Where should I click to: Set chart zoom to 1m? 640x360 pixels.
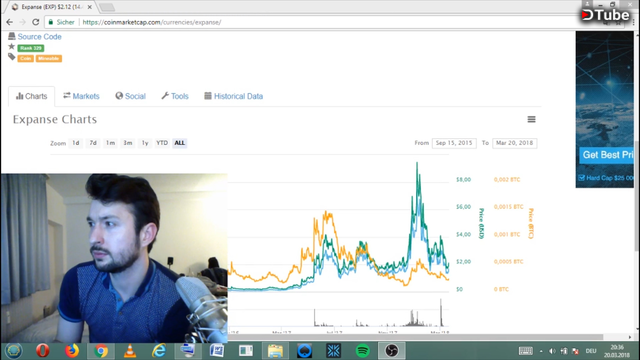[x=110, y=143]
